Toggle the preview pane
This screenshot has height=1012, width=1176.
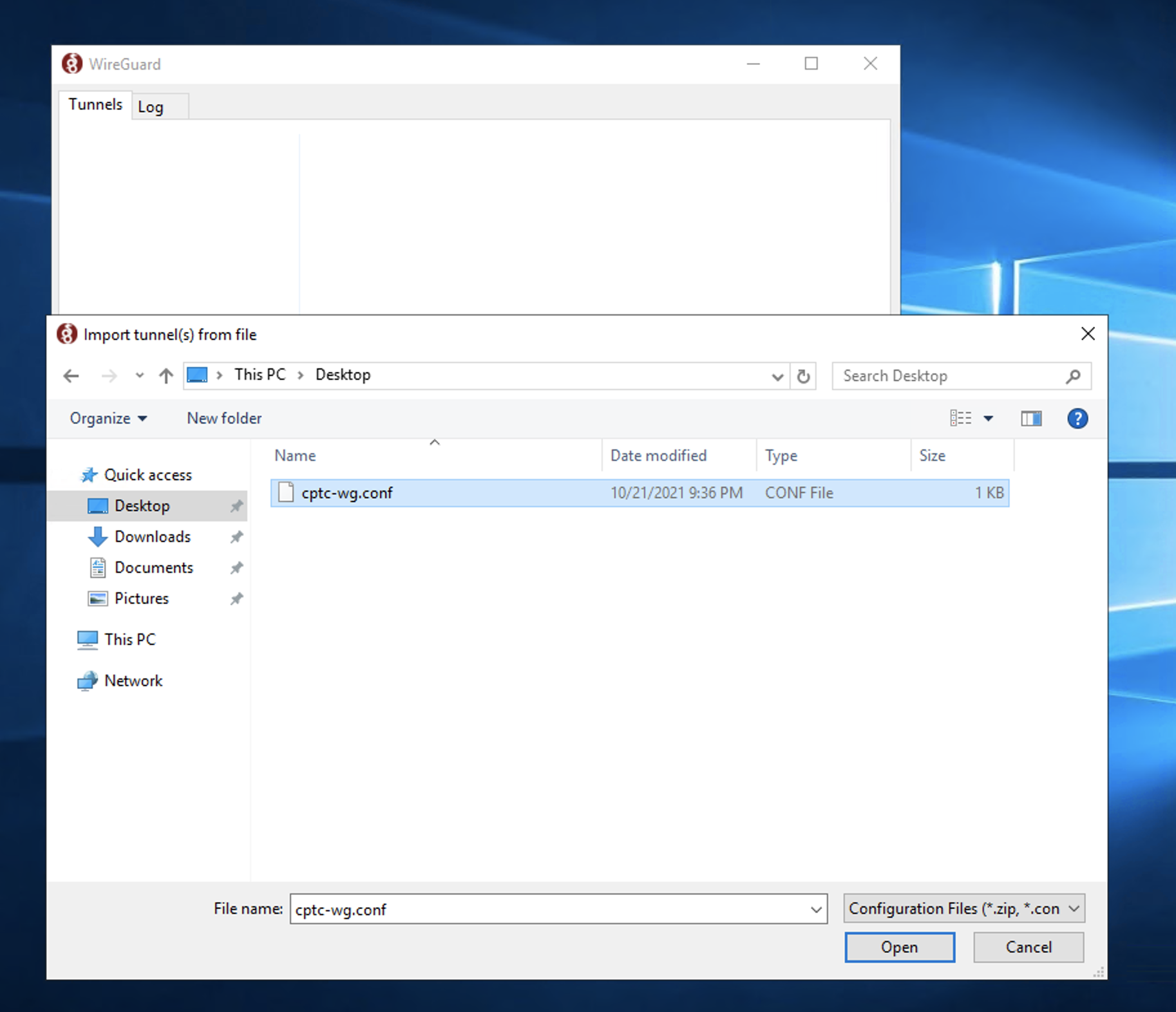point(1031,419)
